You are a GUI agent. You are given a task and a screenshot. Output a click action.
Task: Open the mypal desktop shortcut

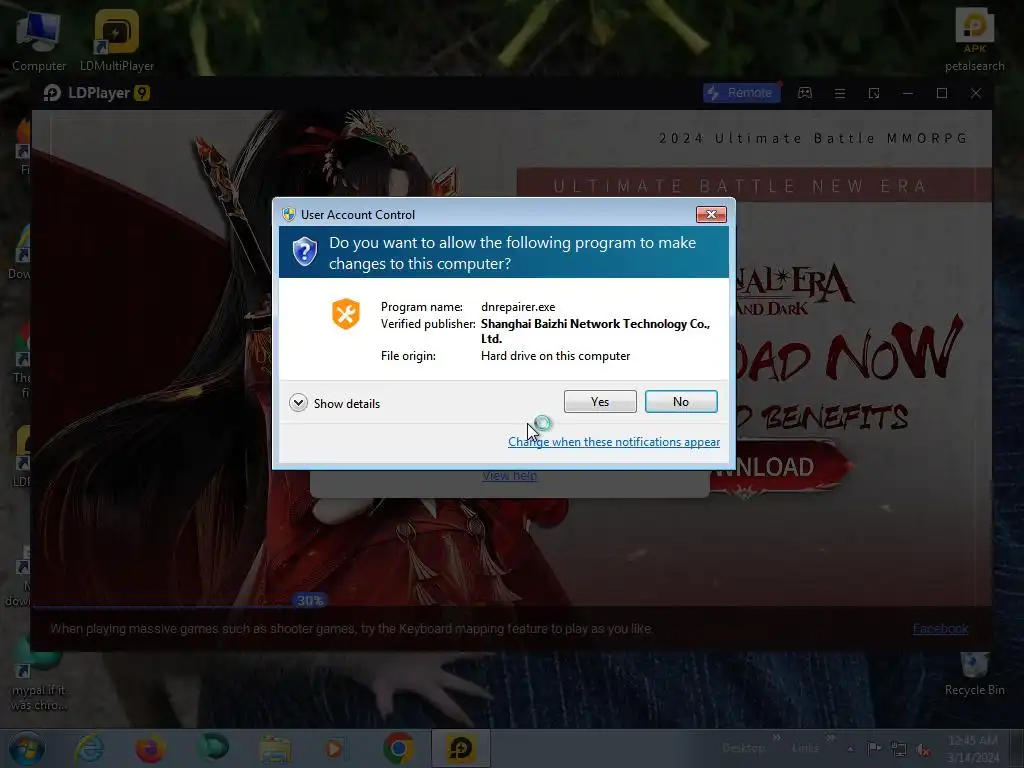tap(39, 676)
